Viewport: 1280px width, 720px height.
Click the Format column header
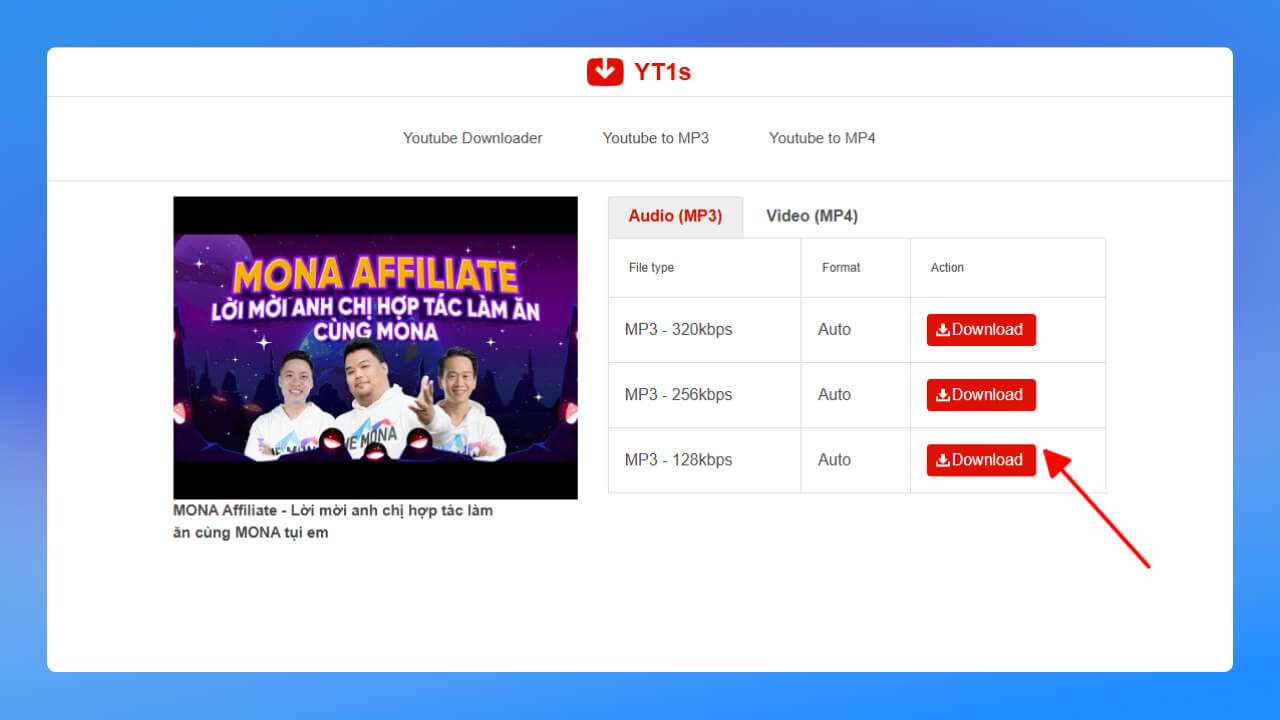(x=841, y=268)
